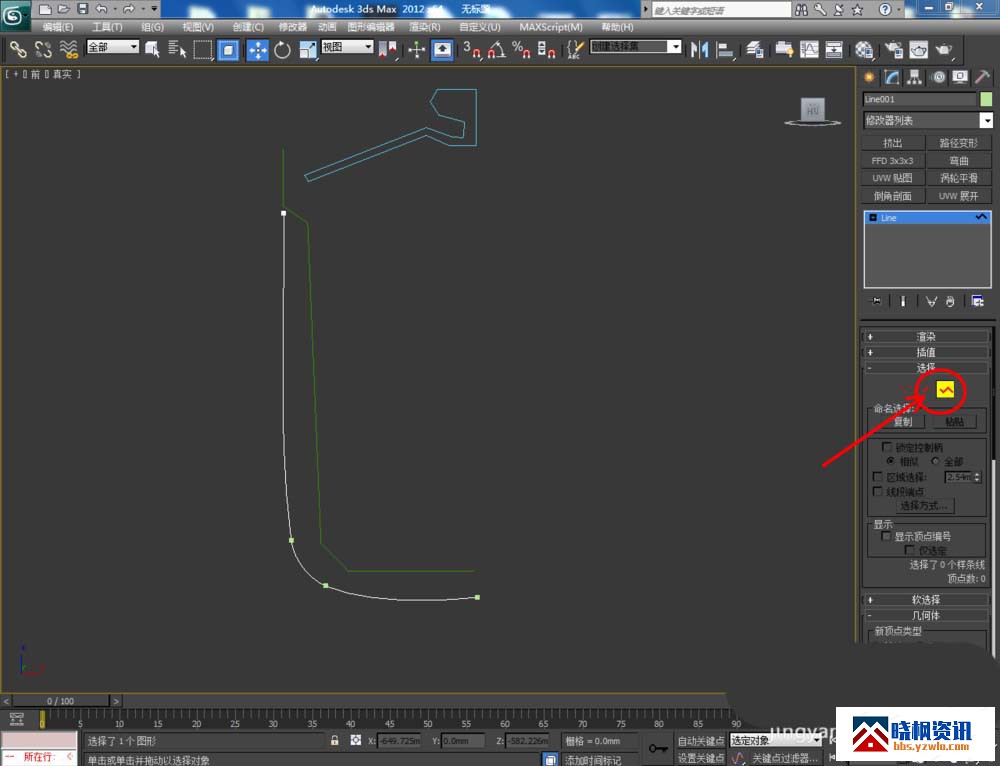Expand the 渲染 rollout

(925, 337)
